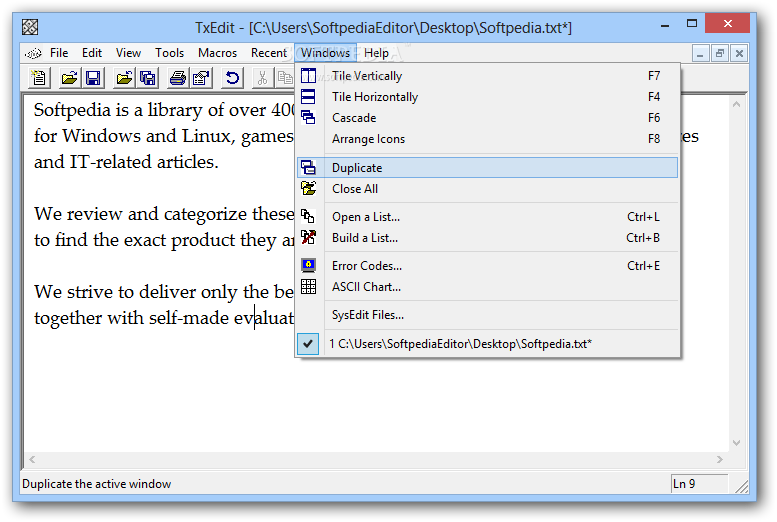Click the Tile Vertically menu icon

click(x=308, y=76)
